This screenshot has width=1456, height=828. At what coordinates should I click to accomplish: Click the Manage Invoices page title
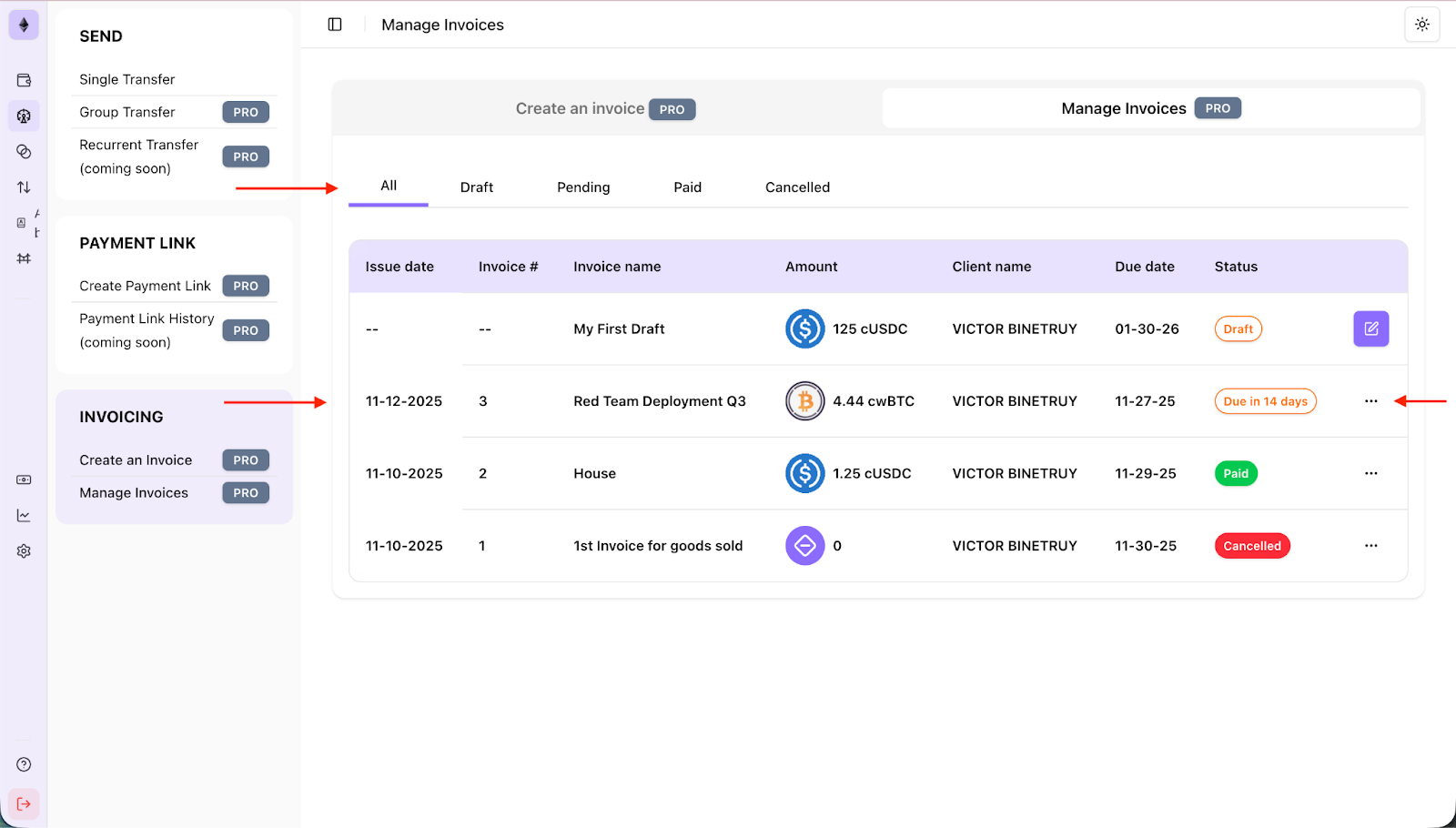pos(442,25)
